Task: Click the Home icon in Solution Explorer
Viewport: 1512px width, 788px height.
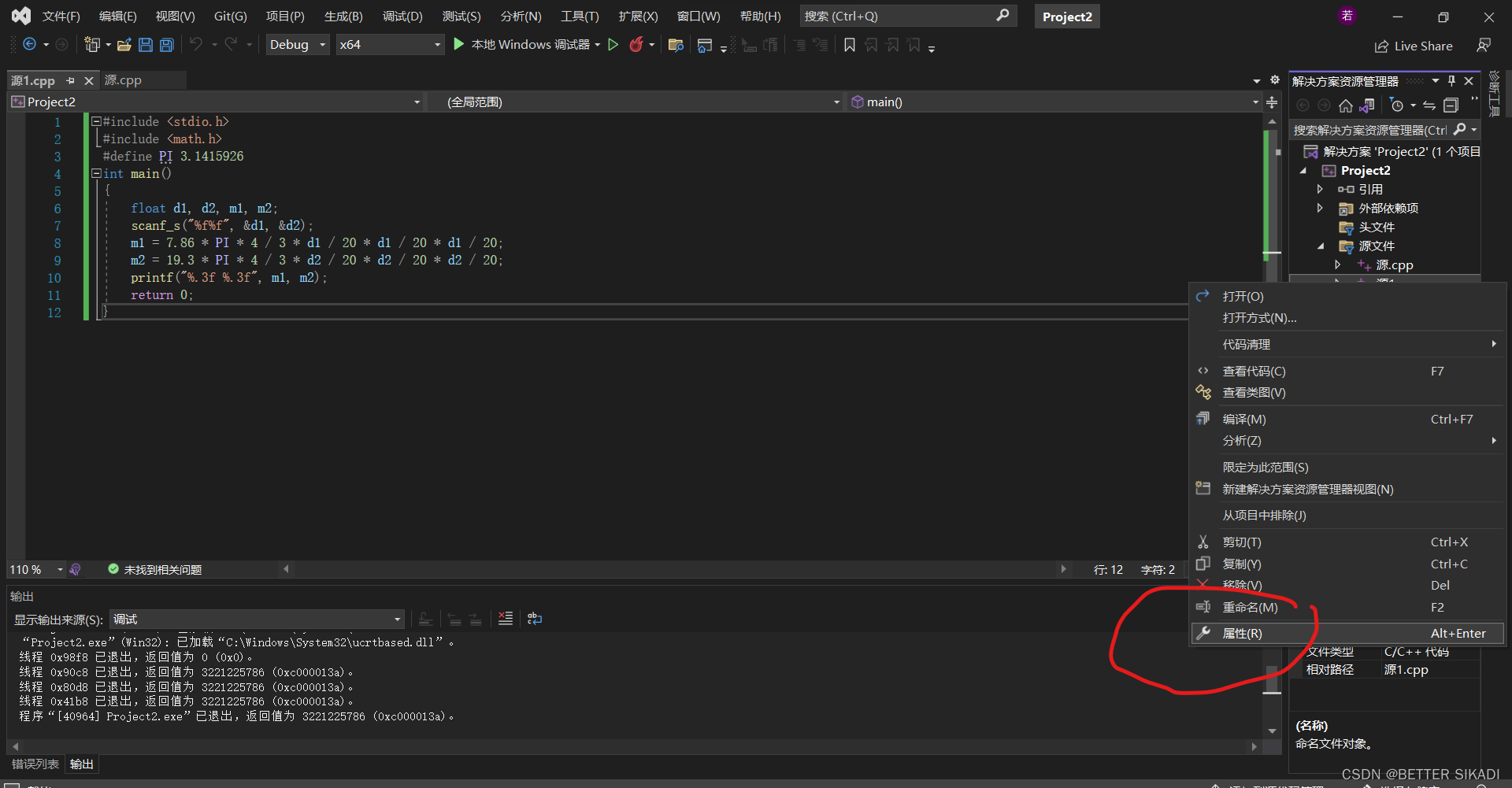Action: (x=1346, y=105)
